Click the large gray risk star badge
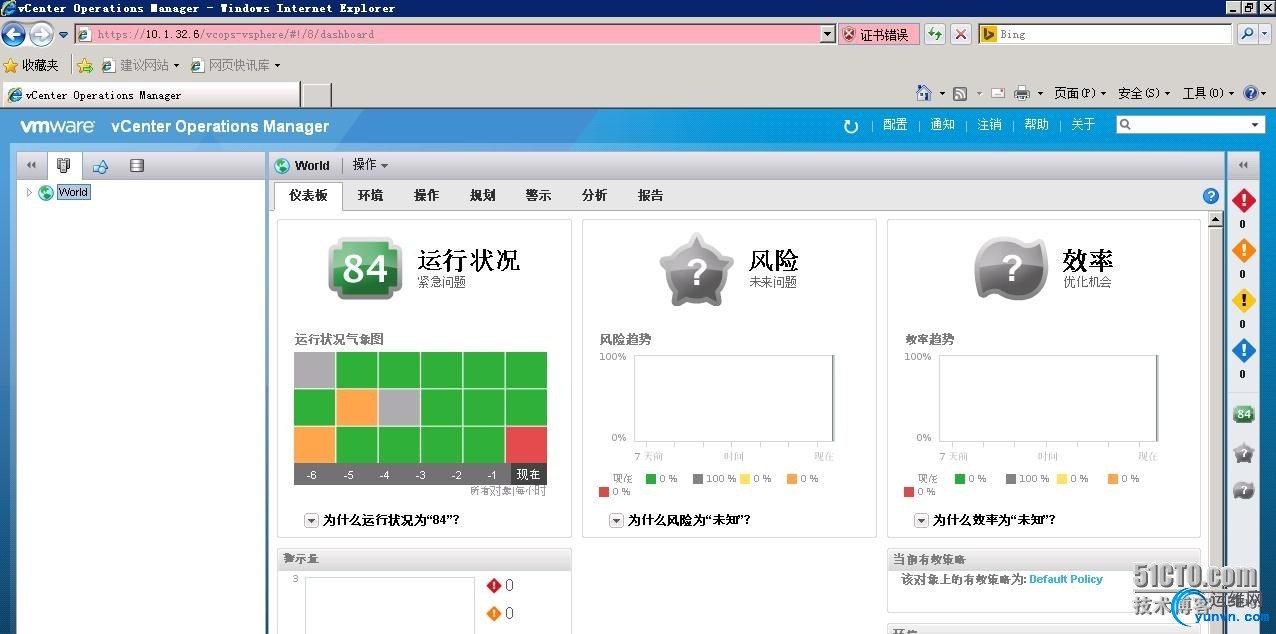The height and width of the screenshot is (634, 1276). [697, 268]
